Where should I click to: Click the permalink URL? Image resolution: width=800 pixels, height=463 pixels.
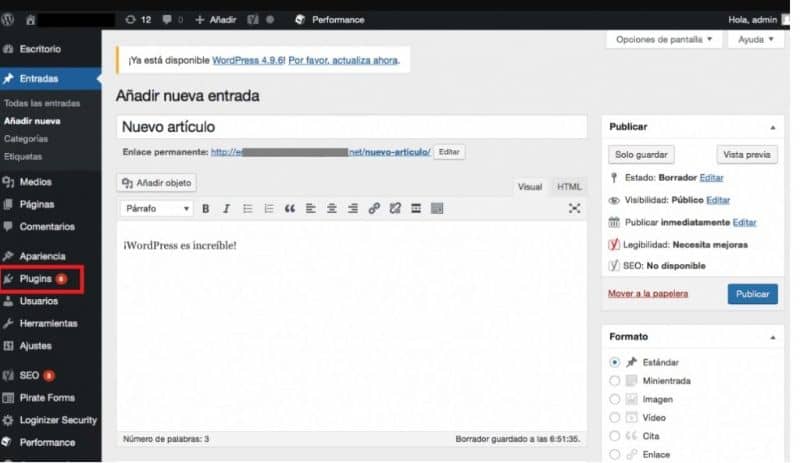(x=320, y=152)
